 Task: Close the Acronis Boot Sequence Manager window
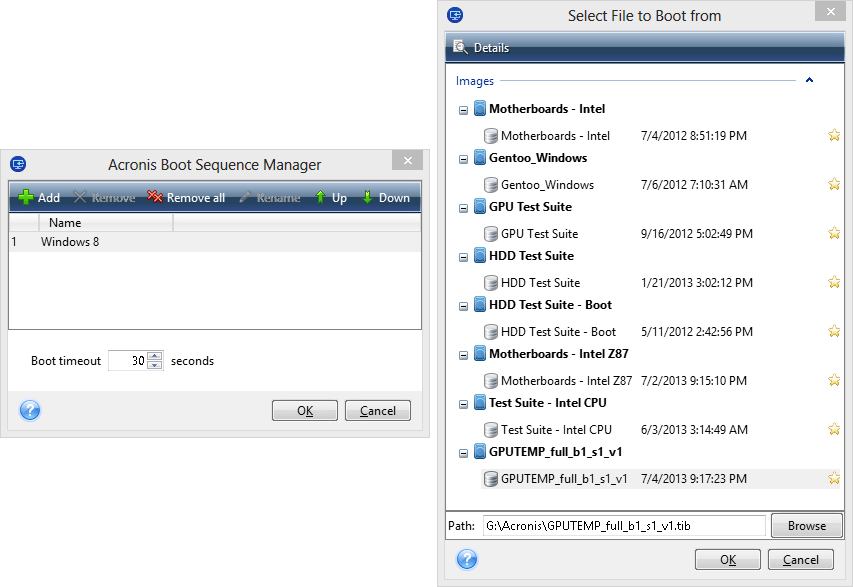[407, 160]
